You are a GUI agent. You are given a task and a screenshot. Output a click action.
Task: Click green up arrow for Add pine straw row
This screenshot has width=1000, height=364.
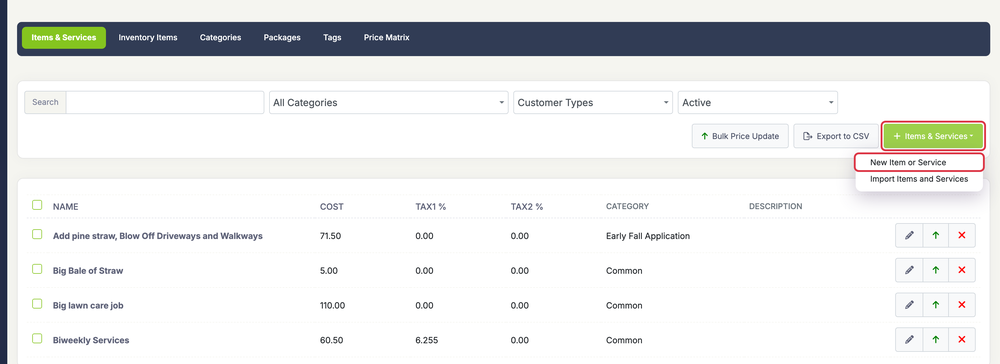pyautogui.click(x=936, y=236)
